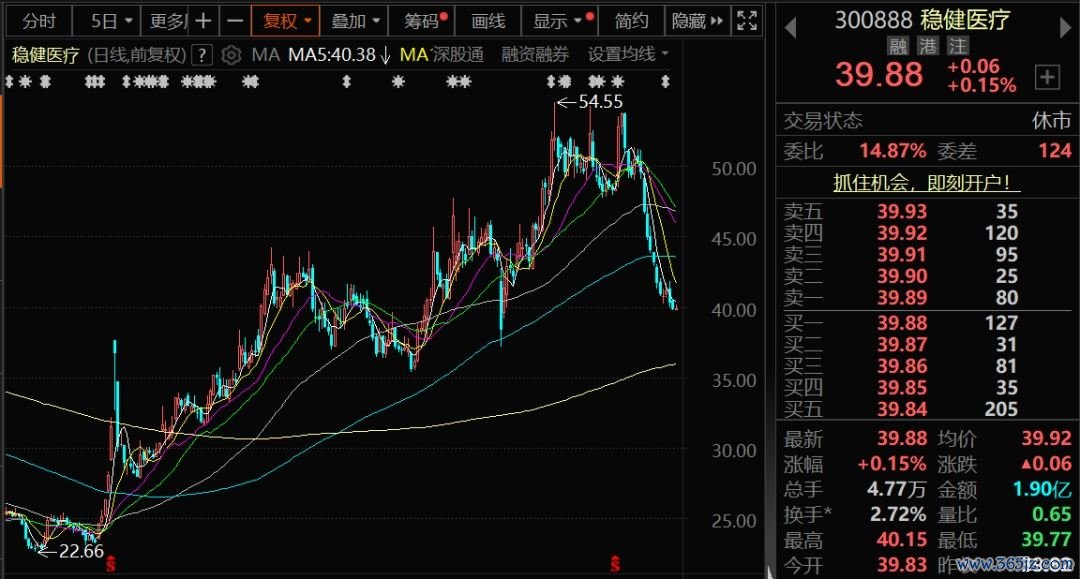This screenshot has width=1080, height=579.
Task: Zoom out chart with minus button
Action: tap(234, 21)
